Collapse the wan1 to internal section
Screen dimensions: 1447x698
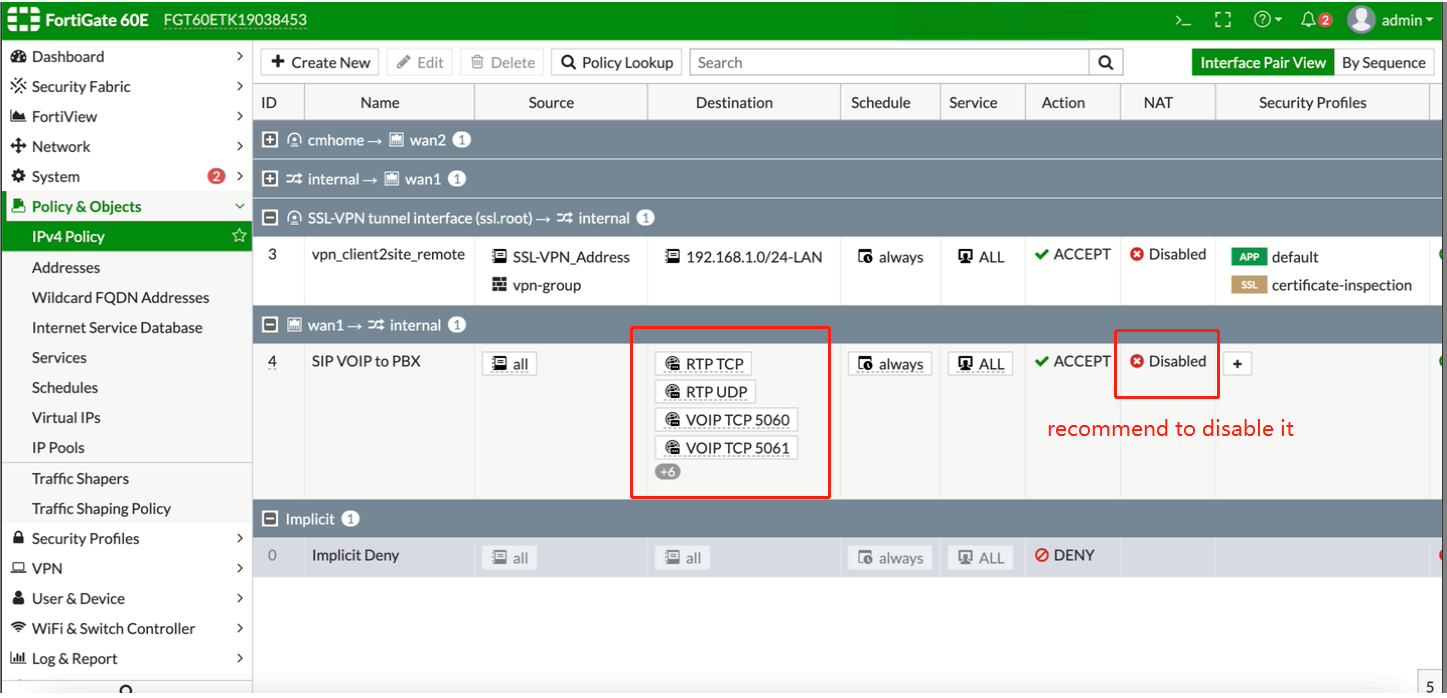click(x=269, y=325)
